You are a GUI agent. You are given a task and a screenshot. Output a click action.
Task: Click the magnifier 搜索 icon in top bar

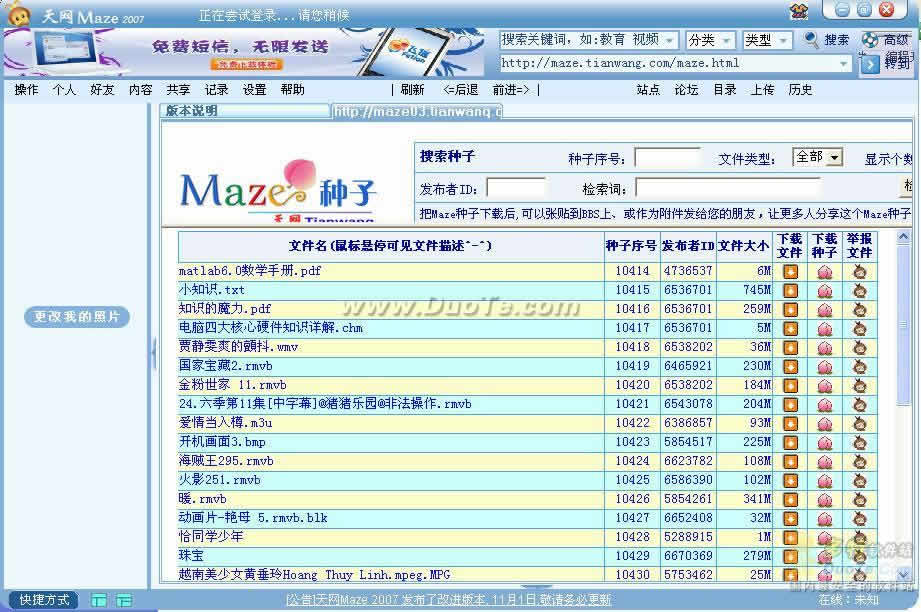tap(811, 40)
